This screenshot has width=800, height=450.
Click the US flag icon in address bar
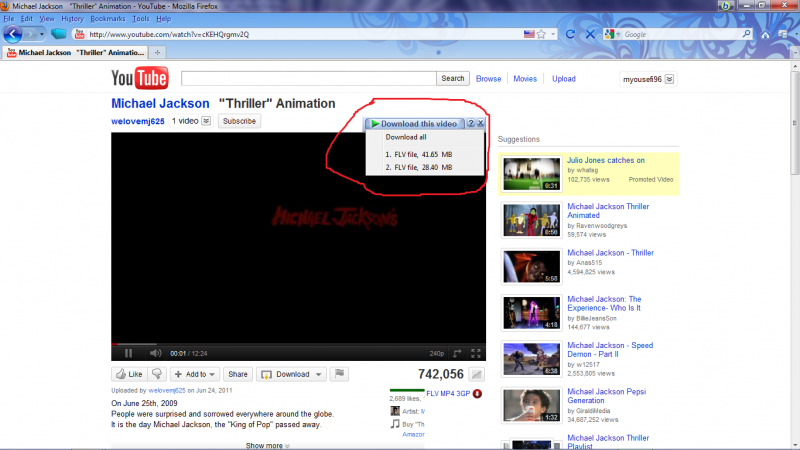pos(529,34)
